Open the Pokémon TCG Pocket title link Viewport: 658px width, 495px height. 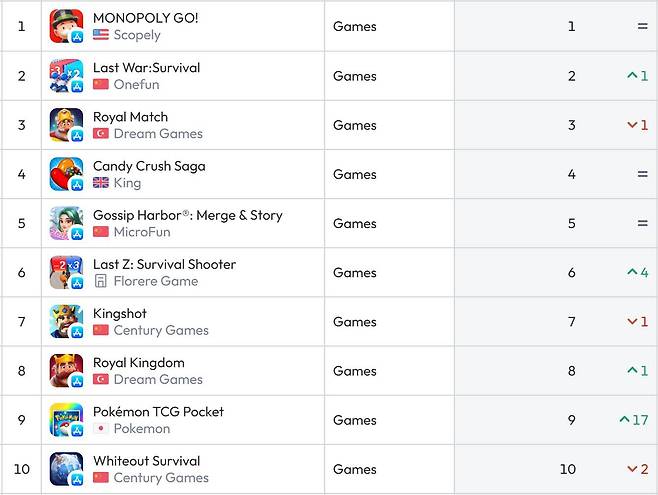pyautogui.click(x=158, y=412)
